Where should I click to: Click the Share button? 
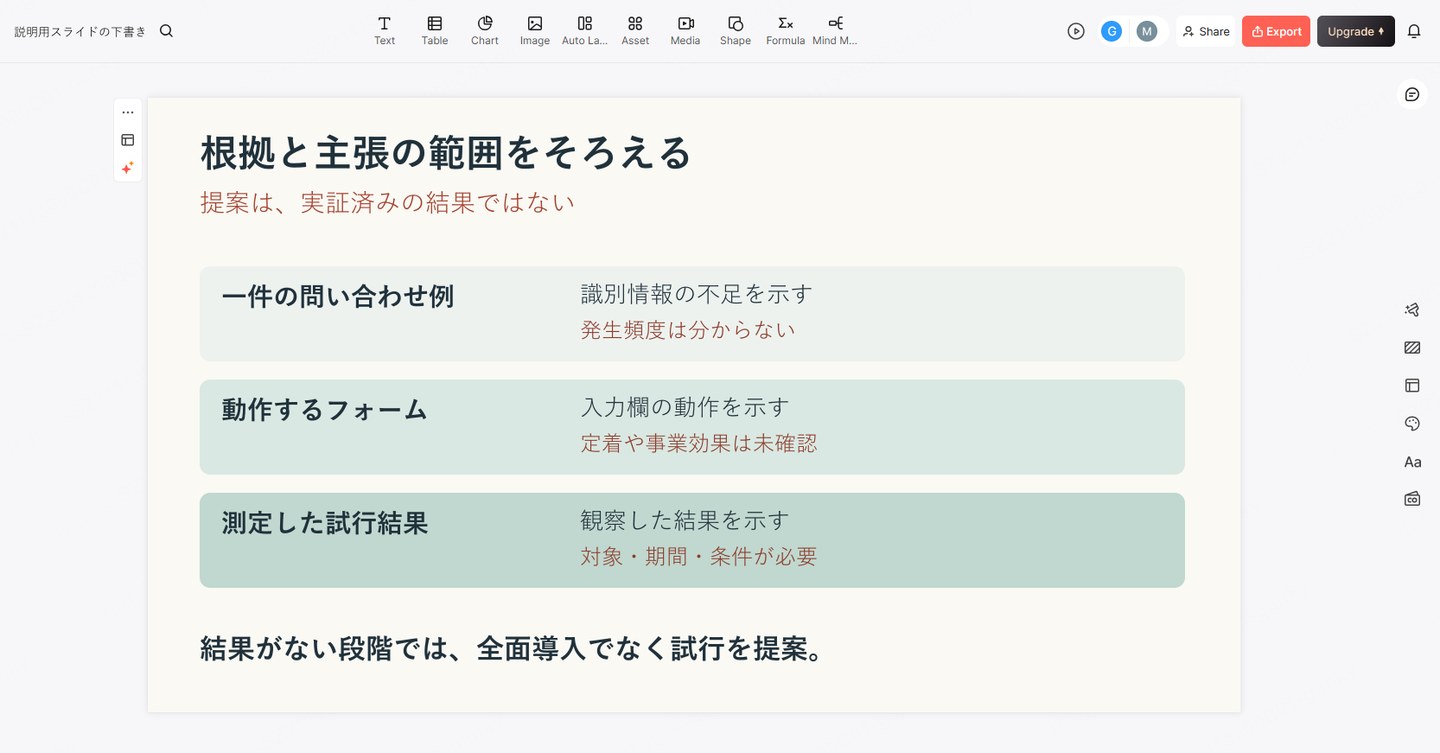(x=1205, y=31)
